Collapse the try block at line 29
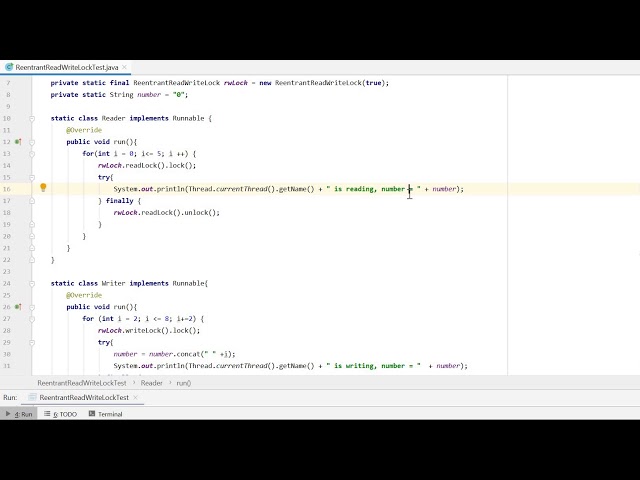Image resolution: width=640 pixels, height=480 pixels. (32, 342)
